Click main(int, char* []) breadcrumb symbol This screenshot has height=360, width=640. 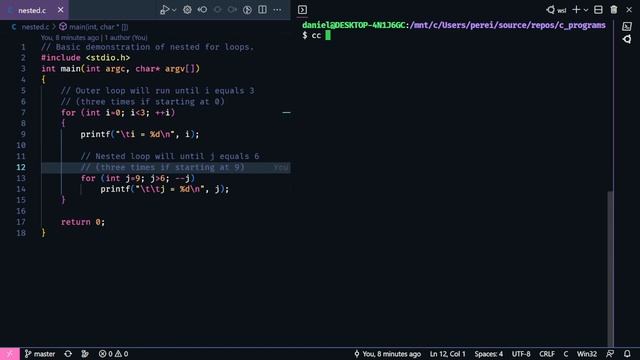[x=98, y=27]
